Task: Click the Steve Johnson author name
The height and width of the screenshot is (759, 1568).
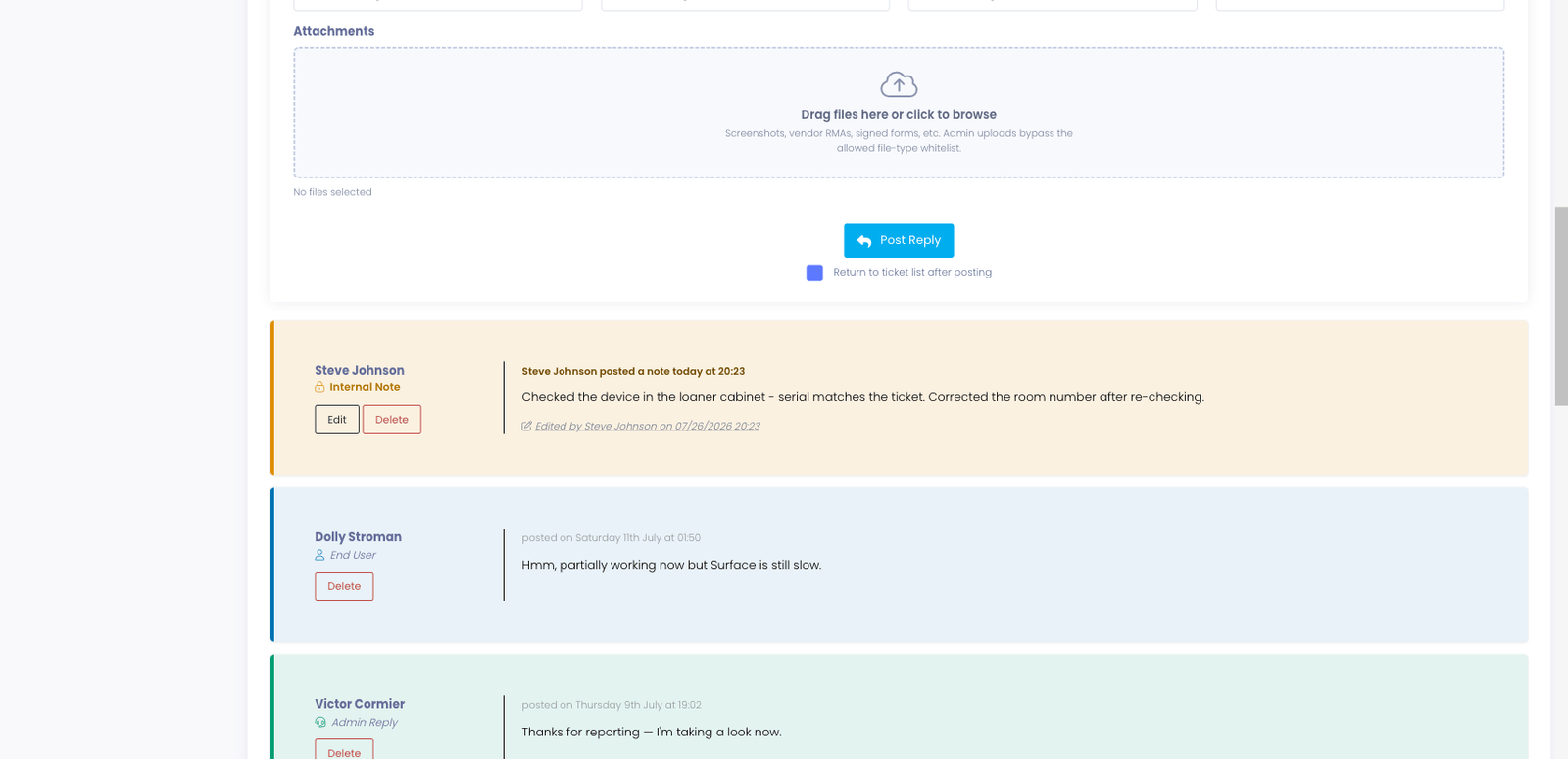Action: pyautogui.click(x=360, y=370)
